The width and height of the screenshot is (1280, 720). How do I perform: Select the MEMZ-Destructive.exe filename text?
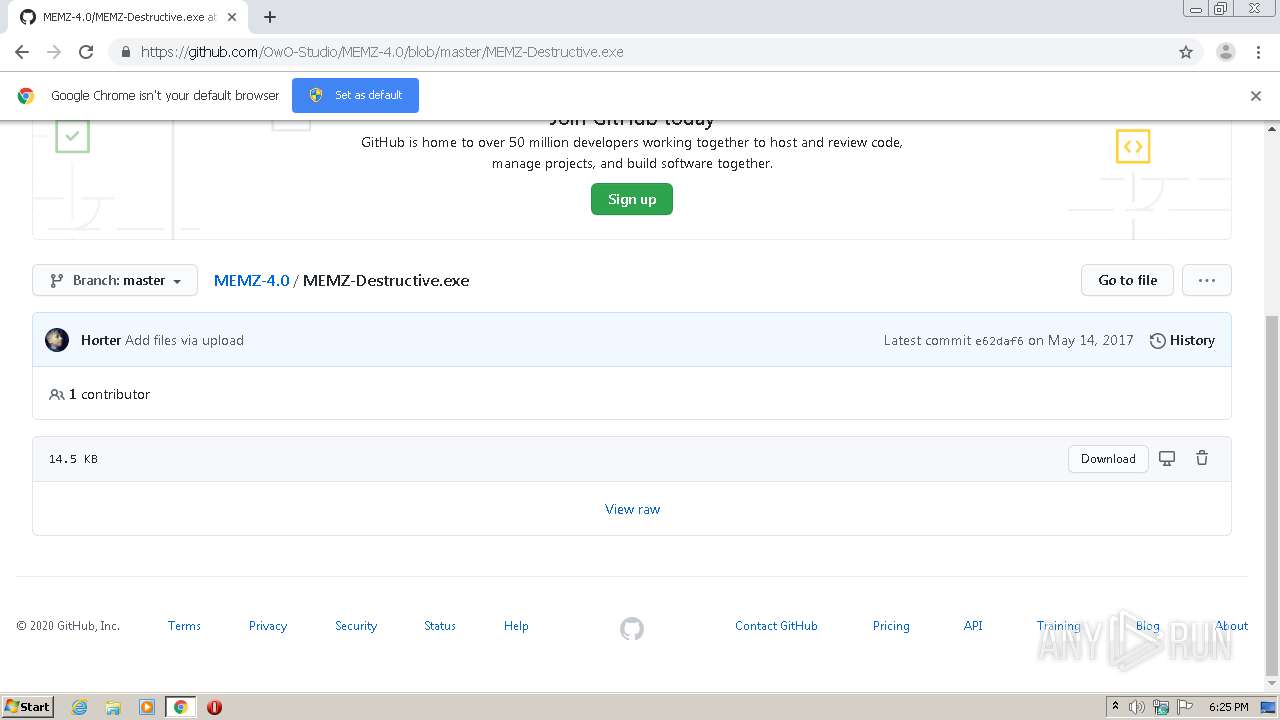(x=386, y=280)
